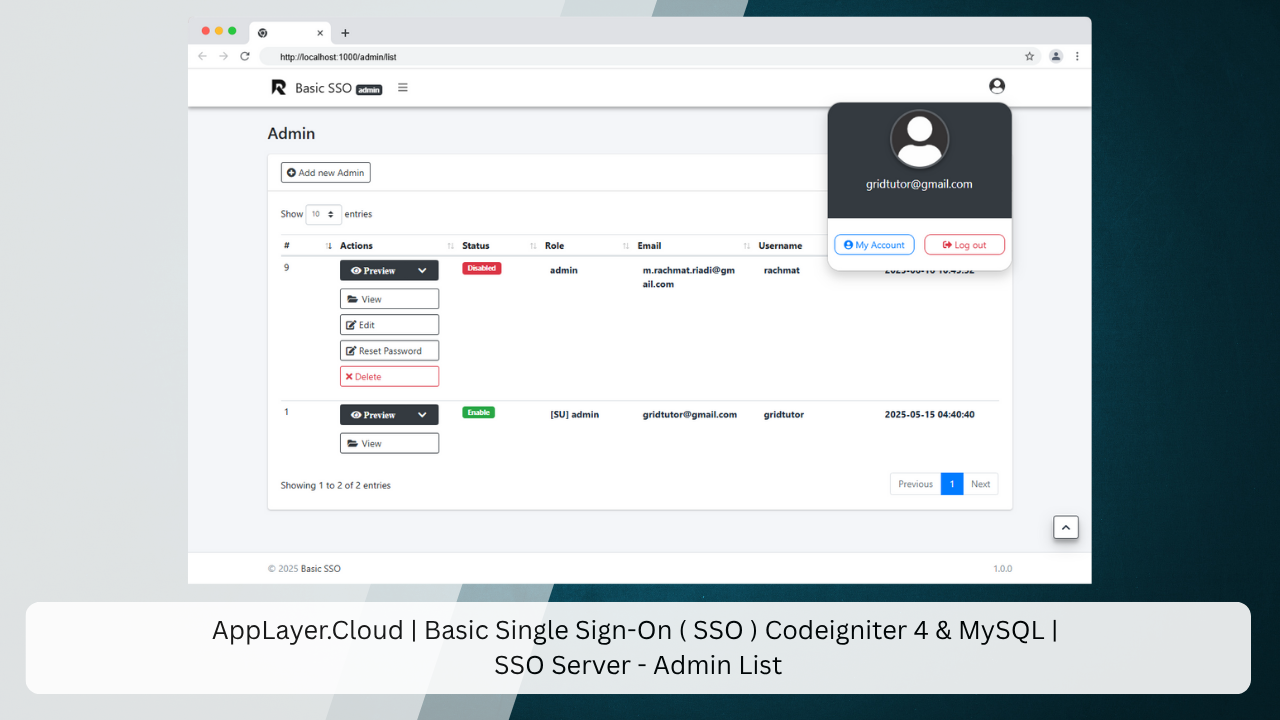Bookmark page with the star icon
1280x720 pixels.
(x=1029, y=56)
